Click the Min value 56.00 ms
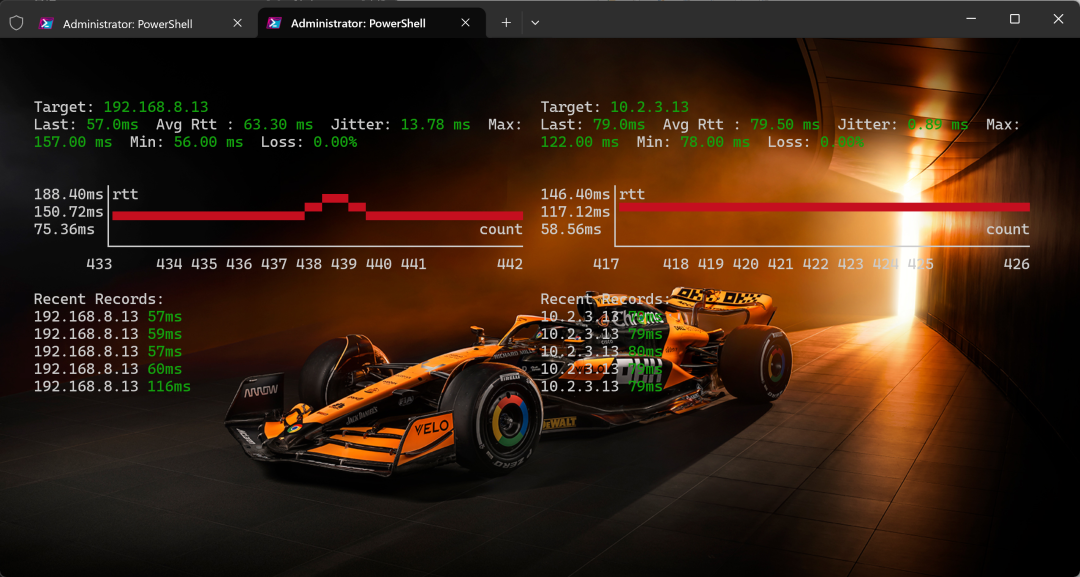Image resolution: width=1080 pixels, height=577 pixels. 208,143
